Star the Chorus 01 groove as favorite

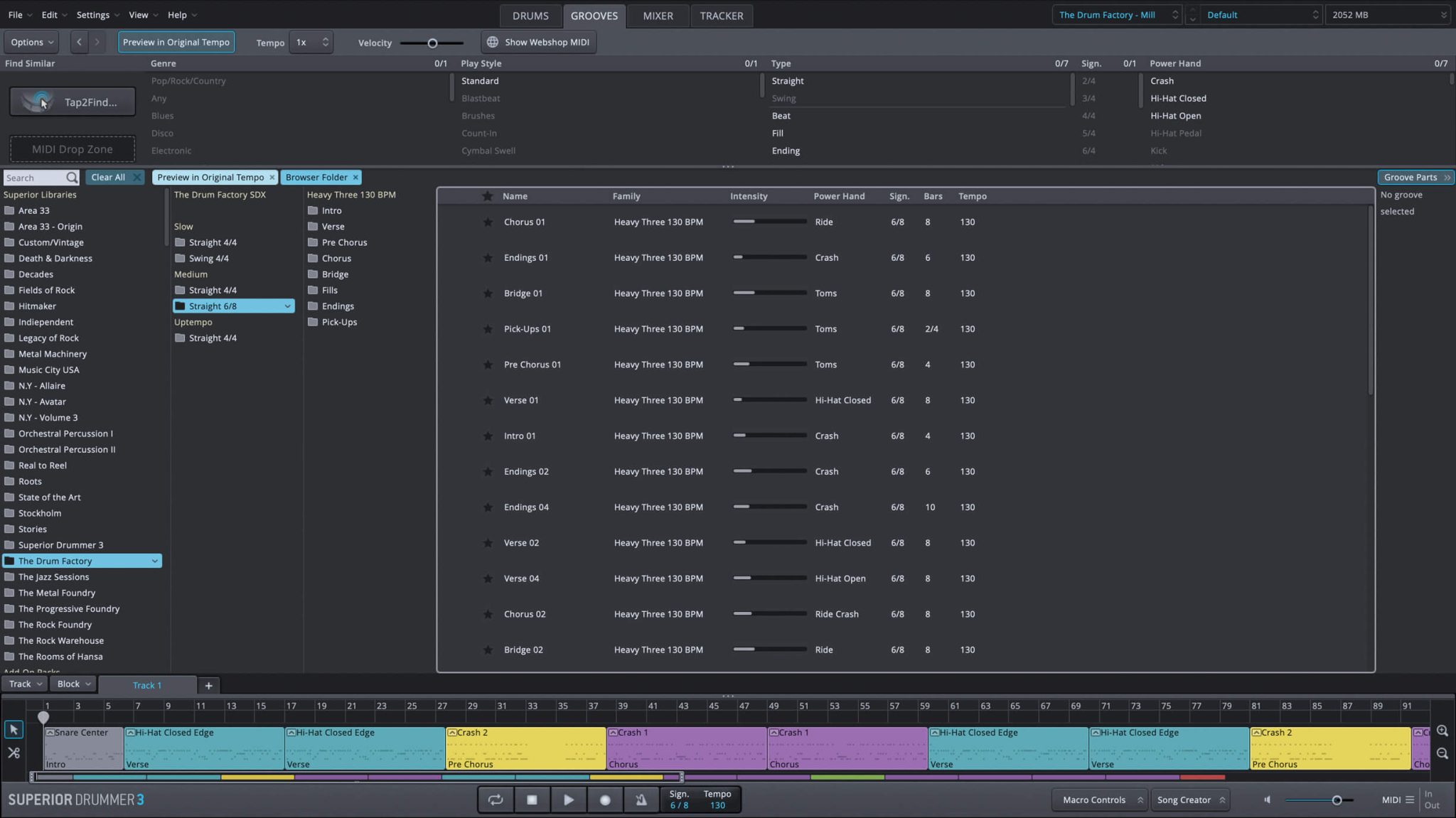pos(488,222)
